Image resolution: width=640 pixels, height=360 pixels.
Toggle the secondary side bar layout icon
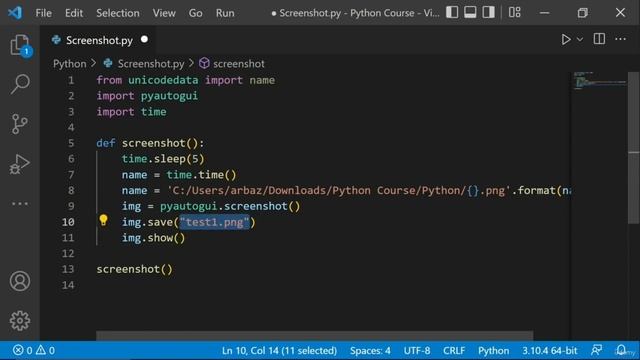click(x=489, y=13)
